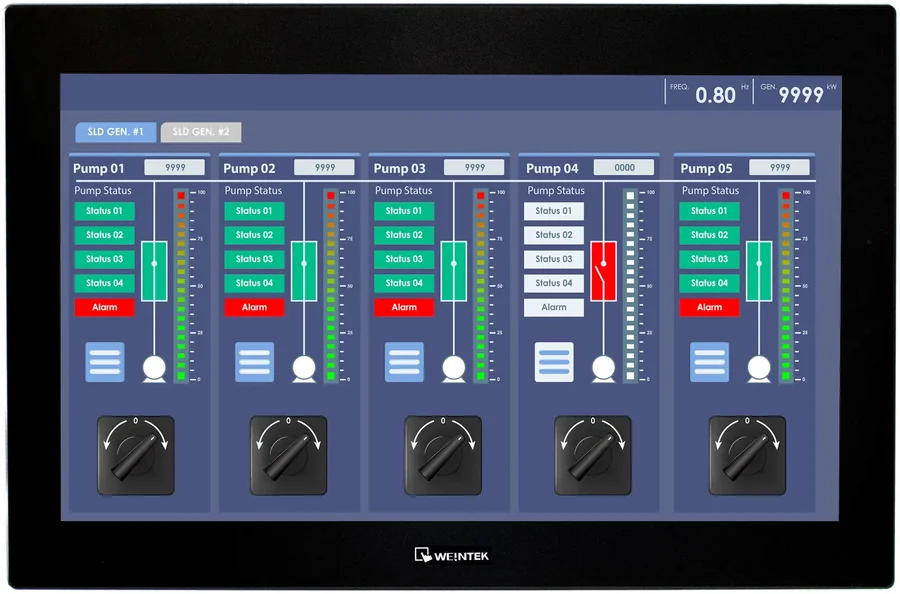Toggle the Pump 01 green breaker switch
Viewport: 900px width, 594px height.
pos(154,271)
